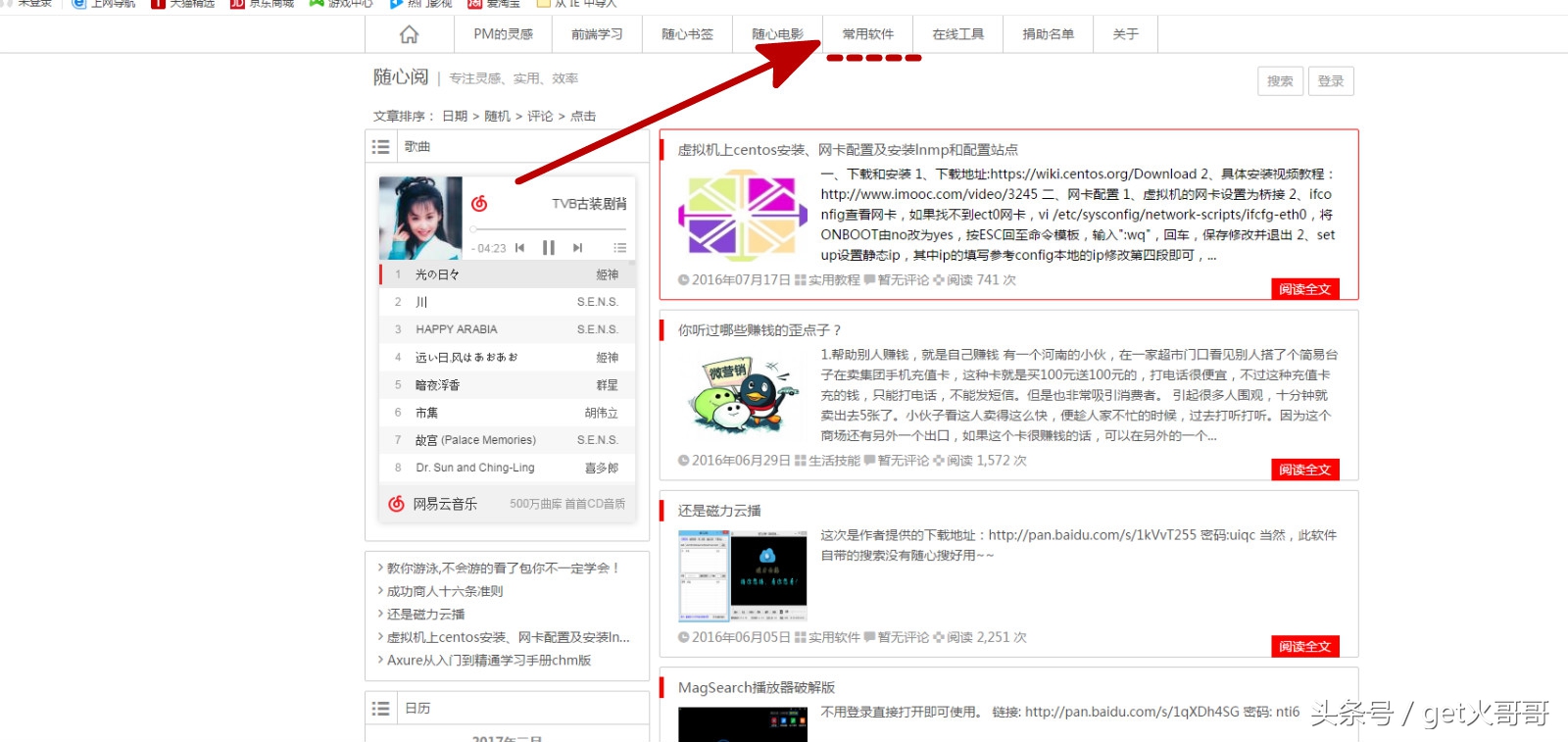The height and width of the screenshot is (742, 1568).
Task: Click the clock icon beside 2016年06月29日
Action: click(684, 461)
